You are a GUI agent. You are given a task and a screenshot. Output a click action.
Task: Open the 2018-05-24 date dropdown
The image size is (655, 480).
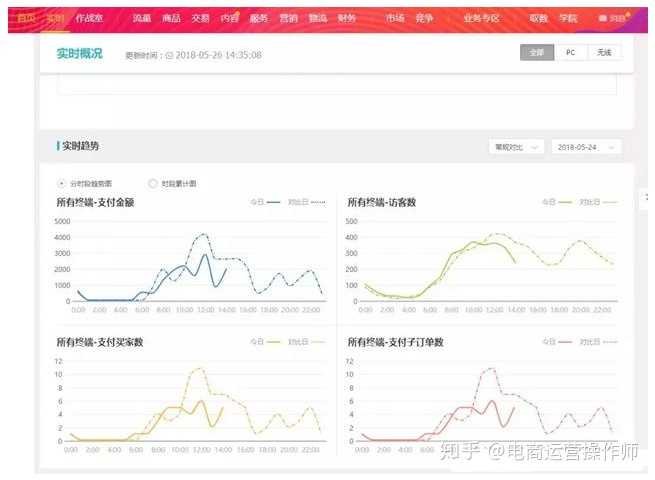click(585, 147)
